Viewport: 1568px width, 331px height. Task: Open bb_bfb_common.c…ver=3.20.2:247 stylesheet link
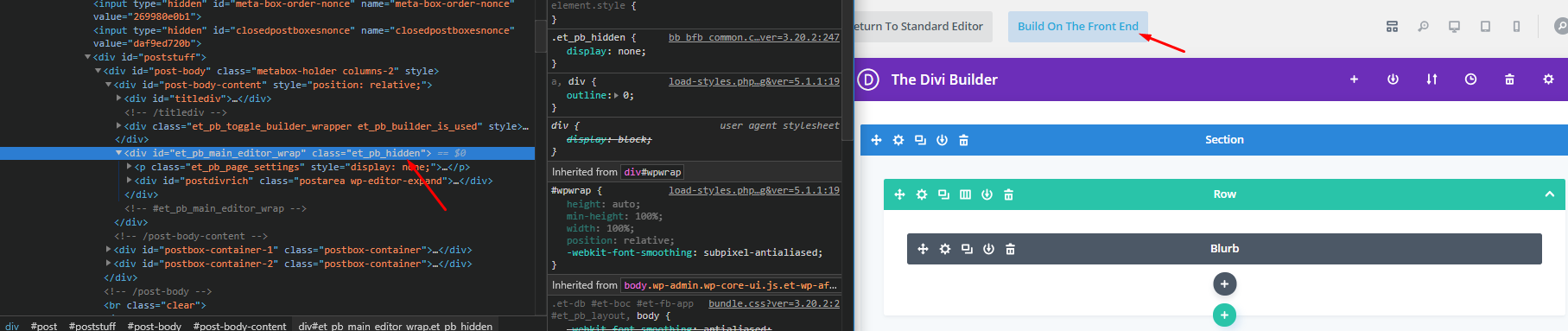click(754, 37)
